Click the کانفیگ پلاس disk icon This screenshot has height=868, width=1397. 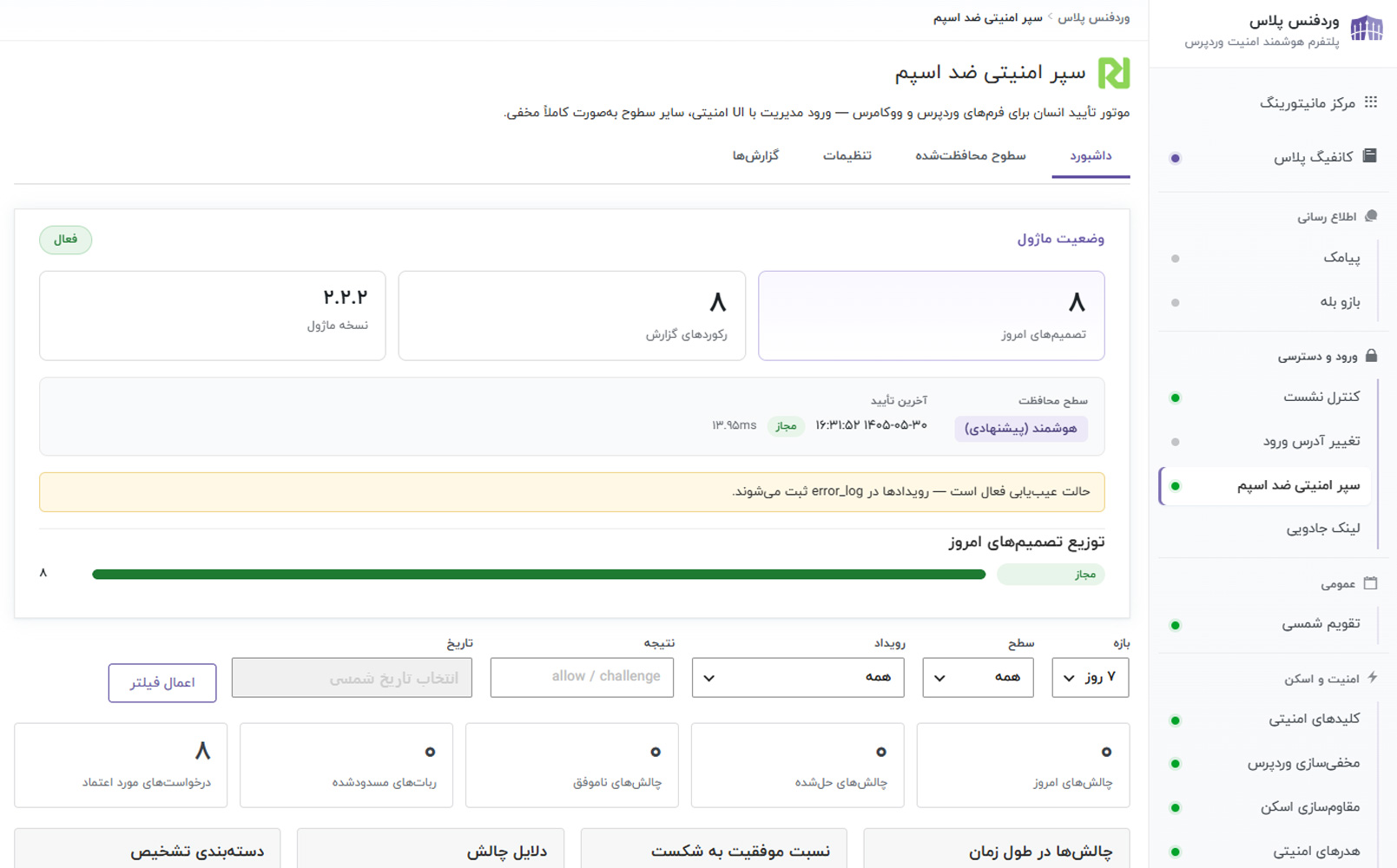pyautogui.click(x=1369, y=155)
